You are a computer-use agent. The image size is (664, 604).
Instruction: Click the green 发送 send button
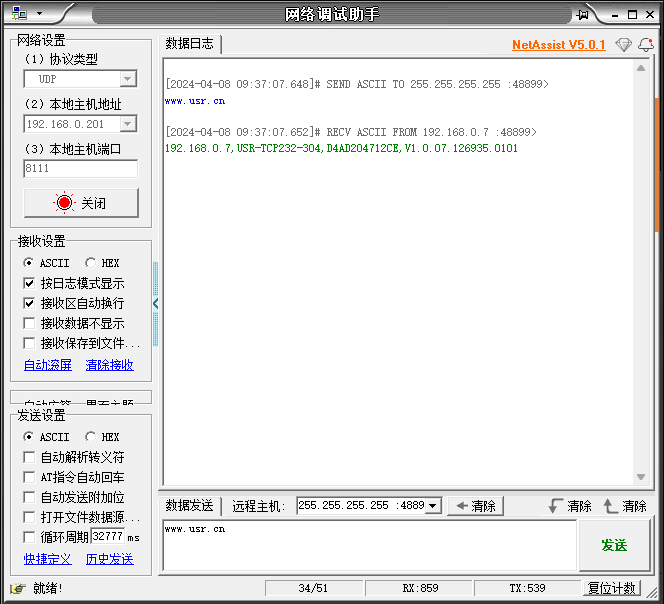pyautogui.click(x=613, y=545)
